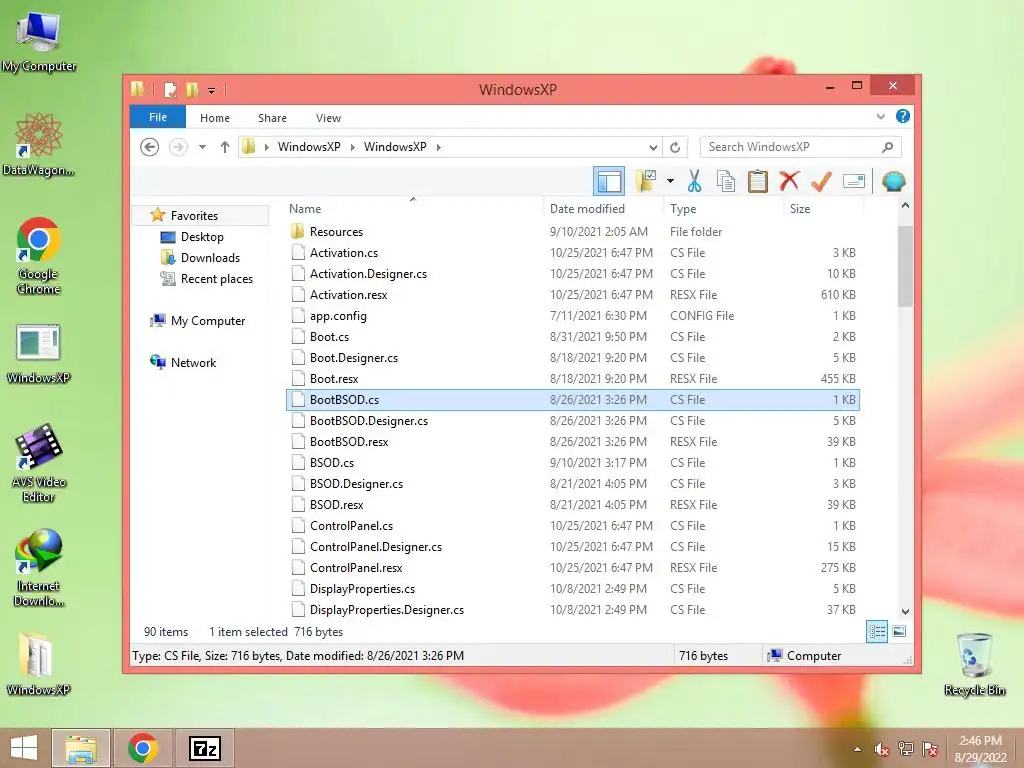Screen dimensions: 1024x768
Task: Click the Copy icon in toolbar
Action: pos(726,181)
